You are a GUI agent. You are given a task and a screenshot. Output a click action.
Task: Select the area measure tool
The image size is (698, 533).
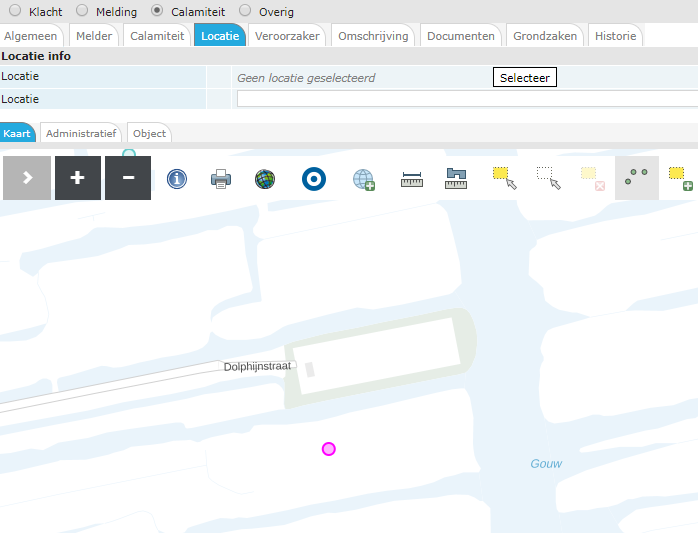(457, 179)
